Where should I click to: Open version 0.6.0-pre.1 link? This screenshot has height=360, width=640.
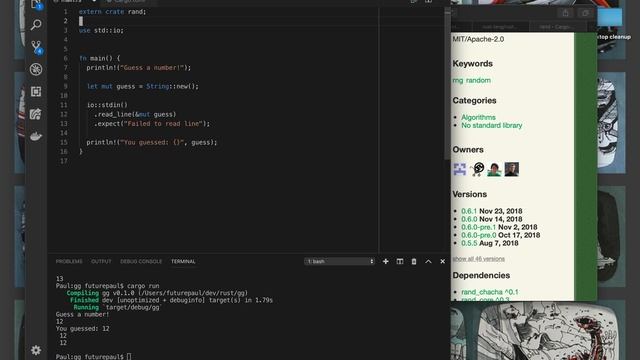[x=478, y=227]
